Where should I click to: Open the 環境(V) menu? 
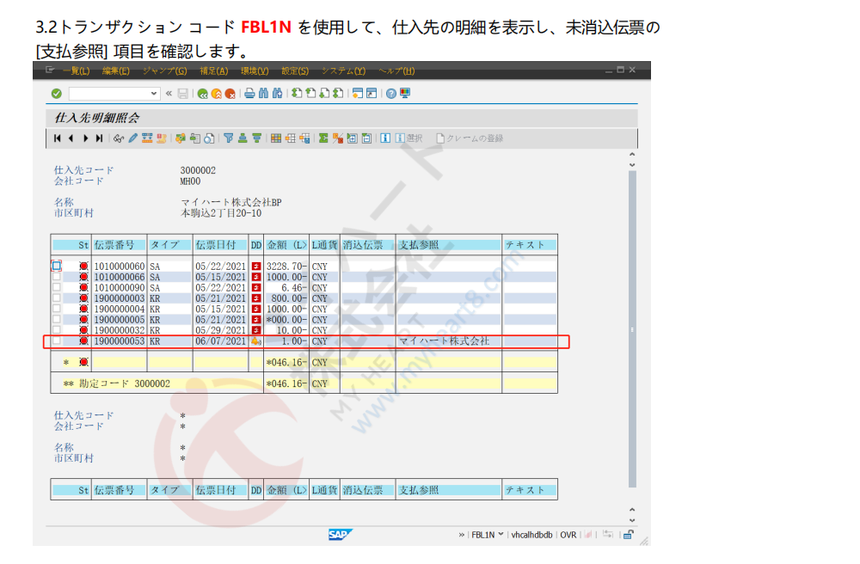click(254, 71)
